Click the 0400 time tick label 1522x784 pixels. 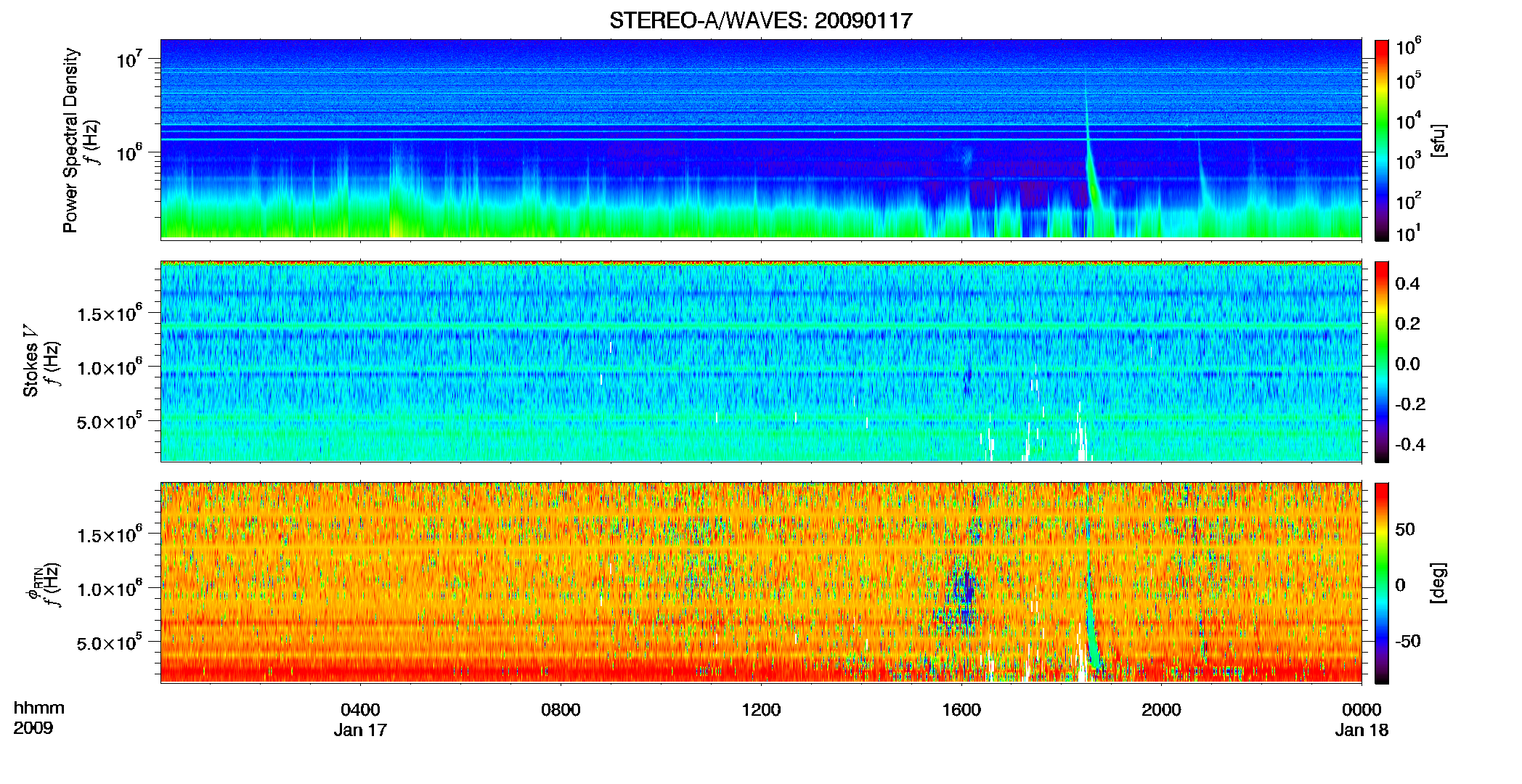click(x=360, y=709)
